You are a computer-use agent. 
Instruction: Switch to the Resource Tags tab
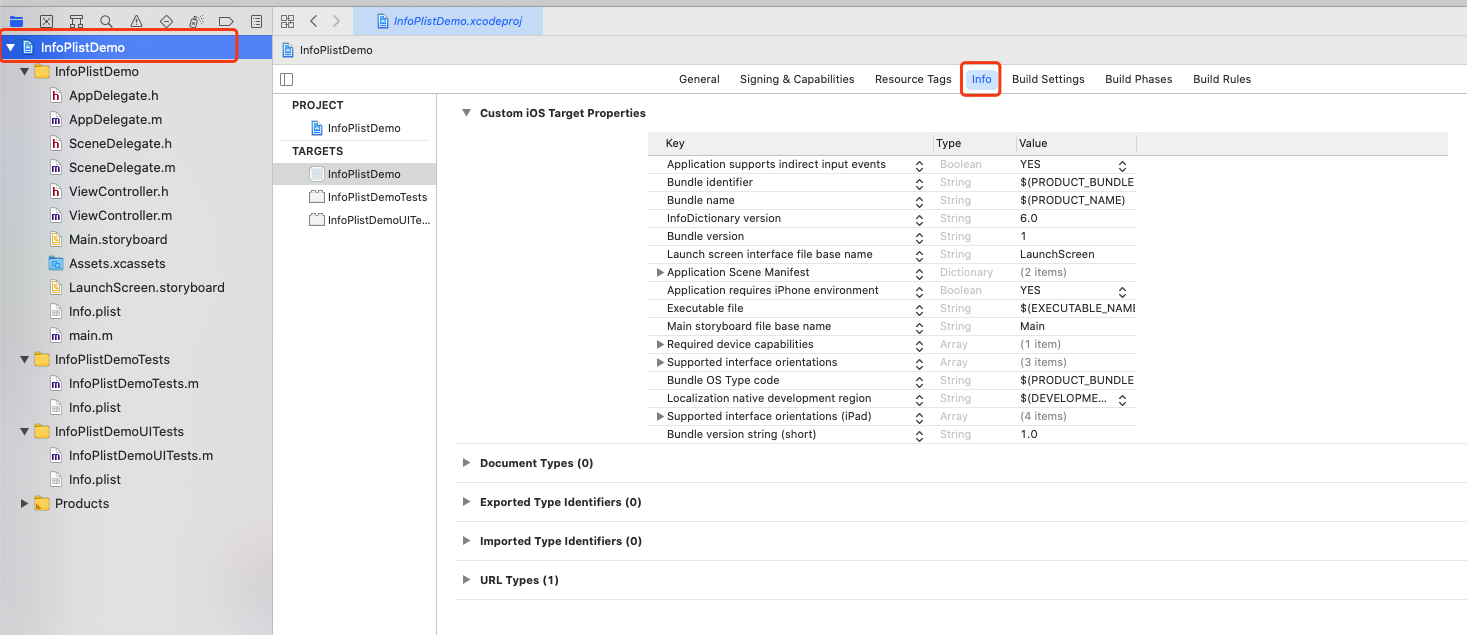[913, 79]
